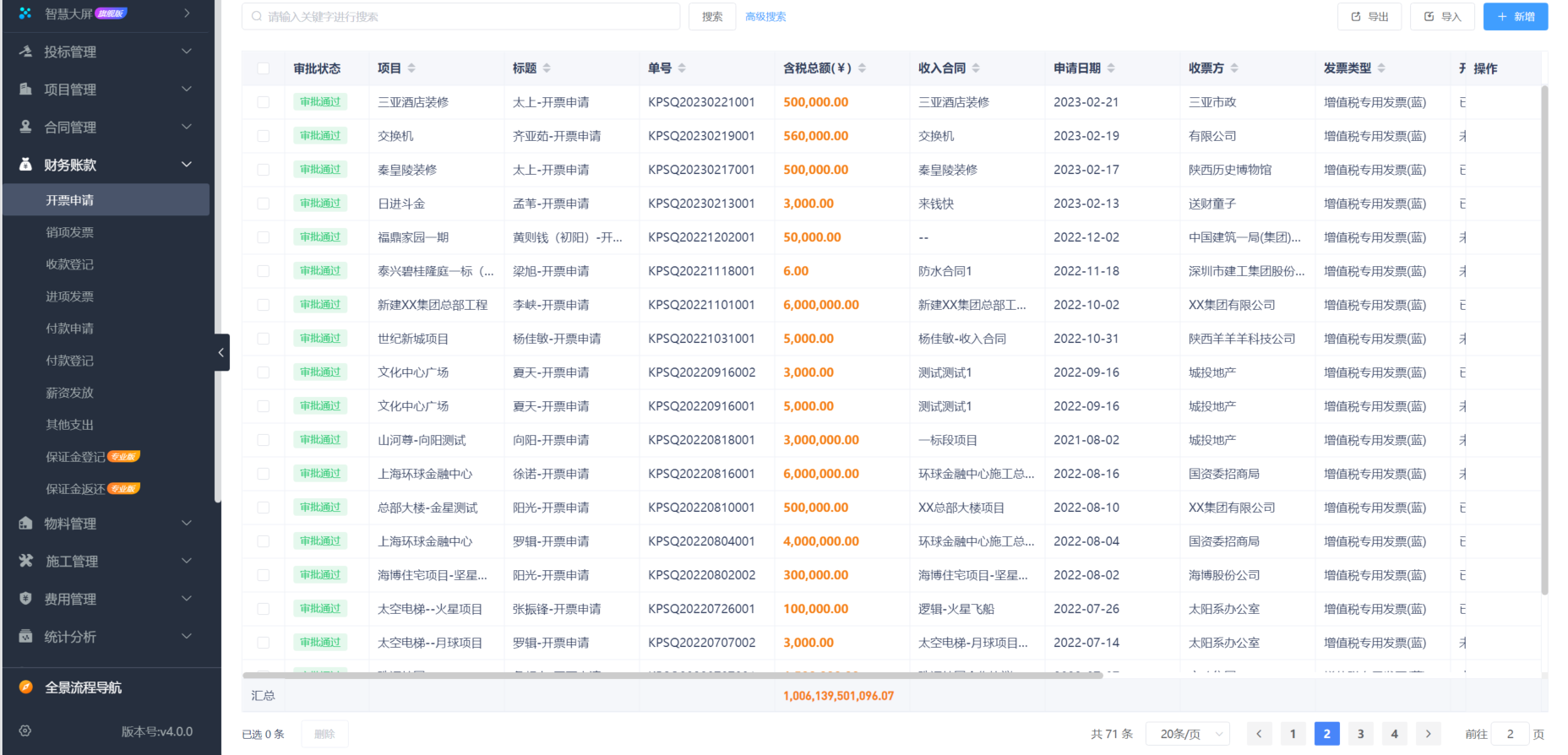Select checkbox for 秦皇陵装修 row
Viewport: 1568px width, 755px height.
point(264,170)
